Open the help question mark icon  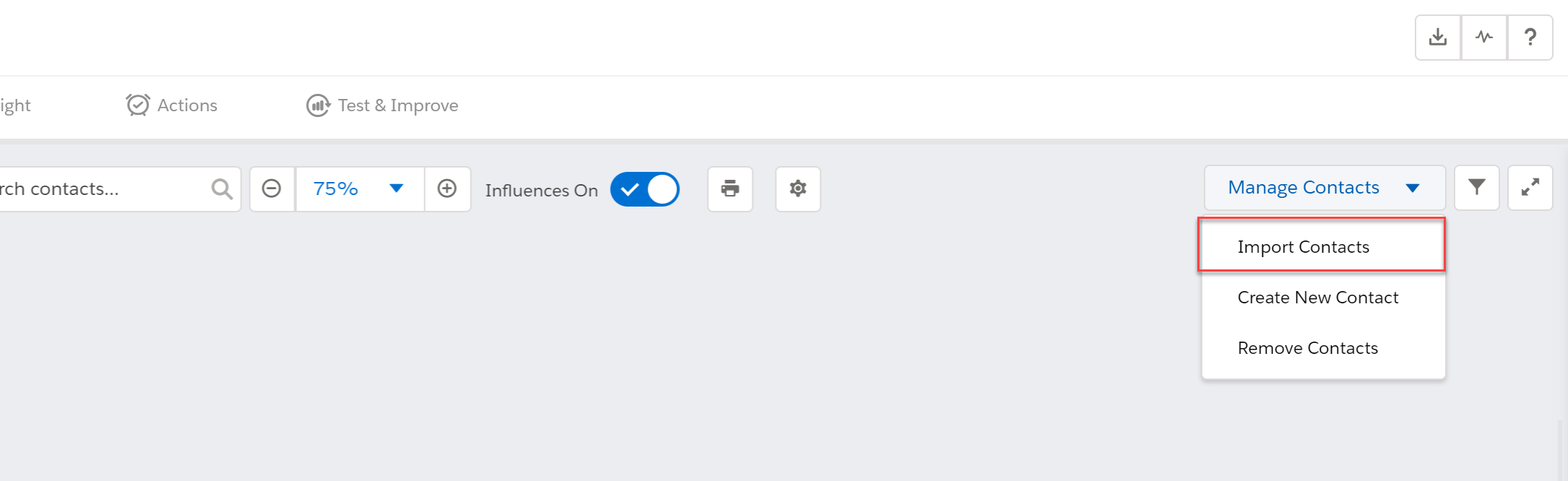[1530, 37]
